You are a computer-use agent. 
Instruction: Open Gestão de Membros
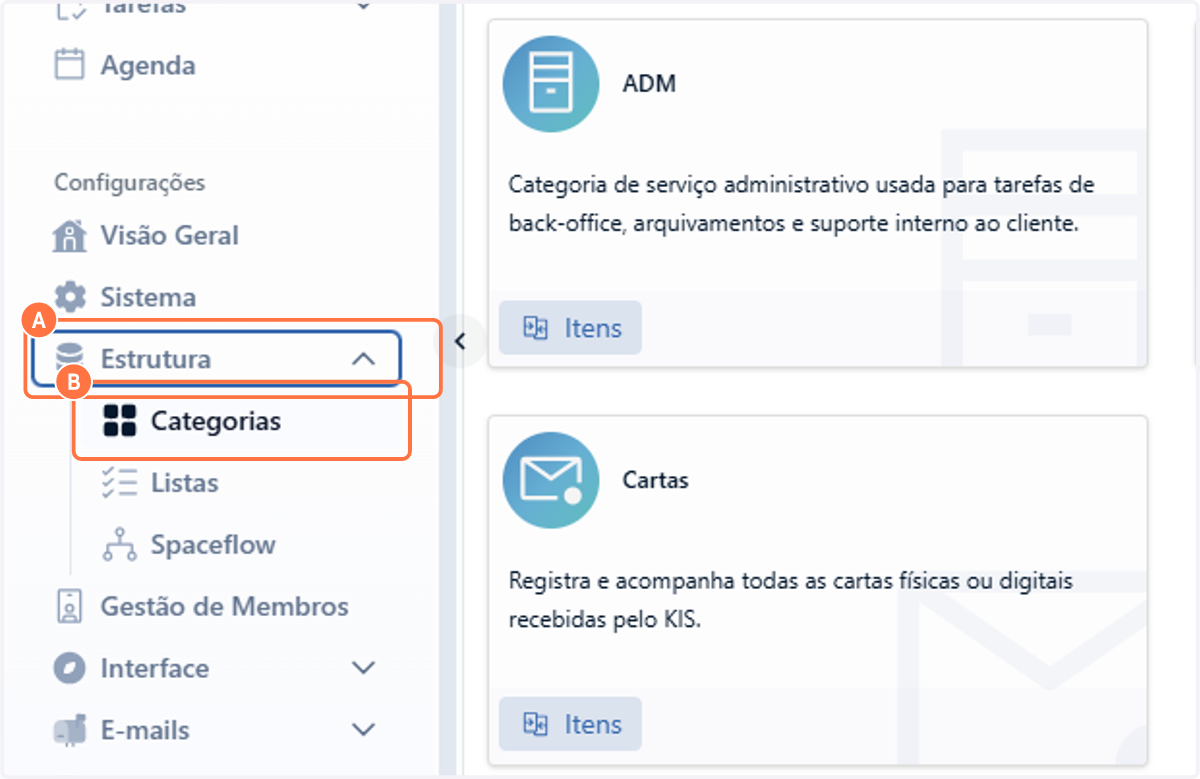click(x=224, y=607)
